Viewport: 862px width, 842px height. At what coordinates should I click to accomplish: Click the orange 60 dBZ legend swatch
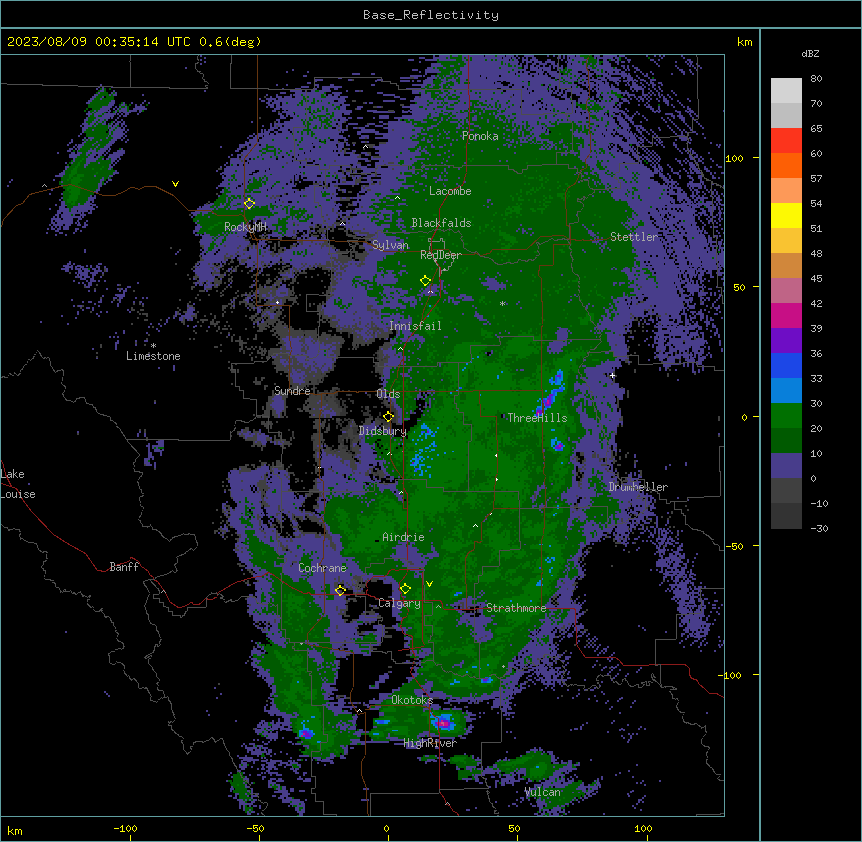click(786, 165)
